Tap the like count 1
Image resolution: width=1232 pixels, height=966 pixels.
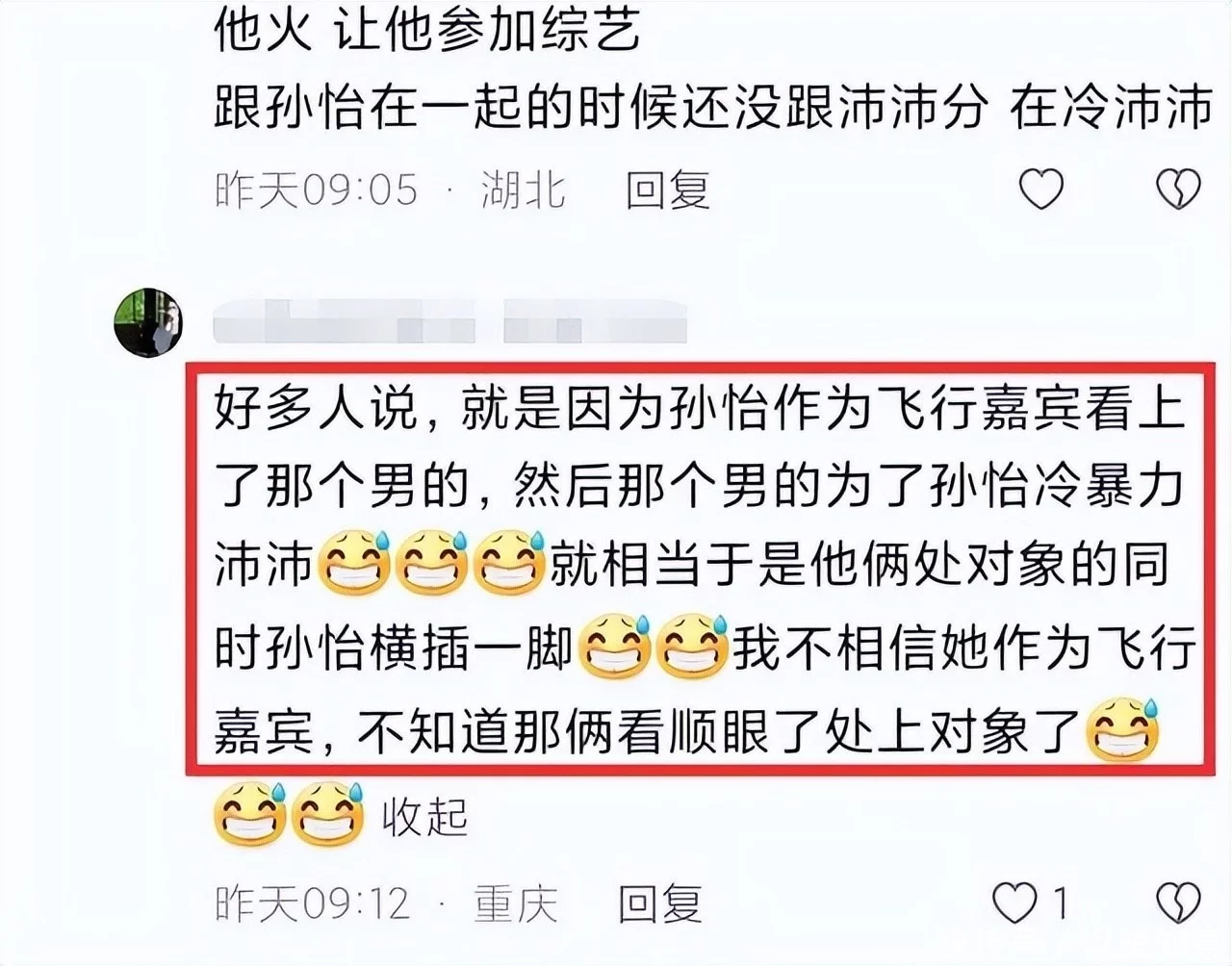click(x=1060, y=903)
